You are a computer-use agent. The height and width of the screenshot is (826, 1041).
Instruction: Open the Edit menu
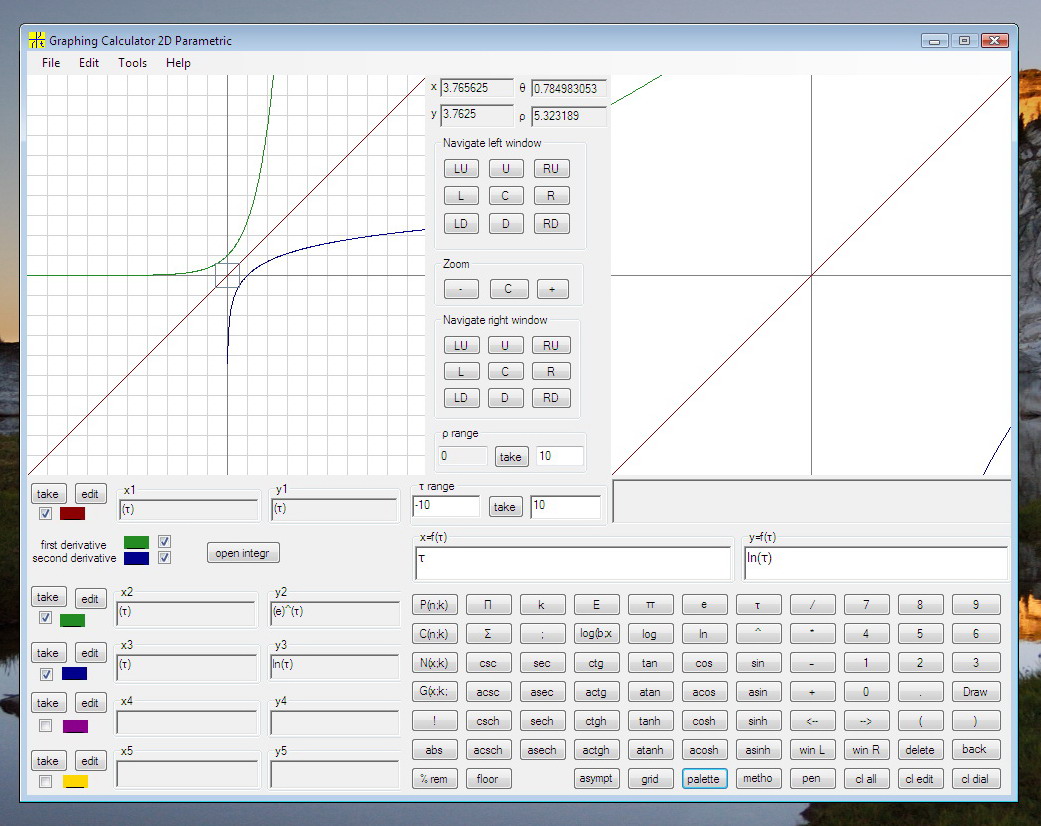(89, 63)
